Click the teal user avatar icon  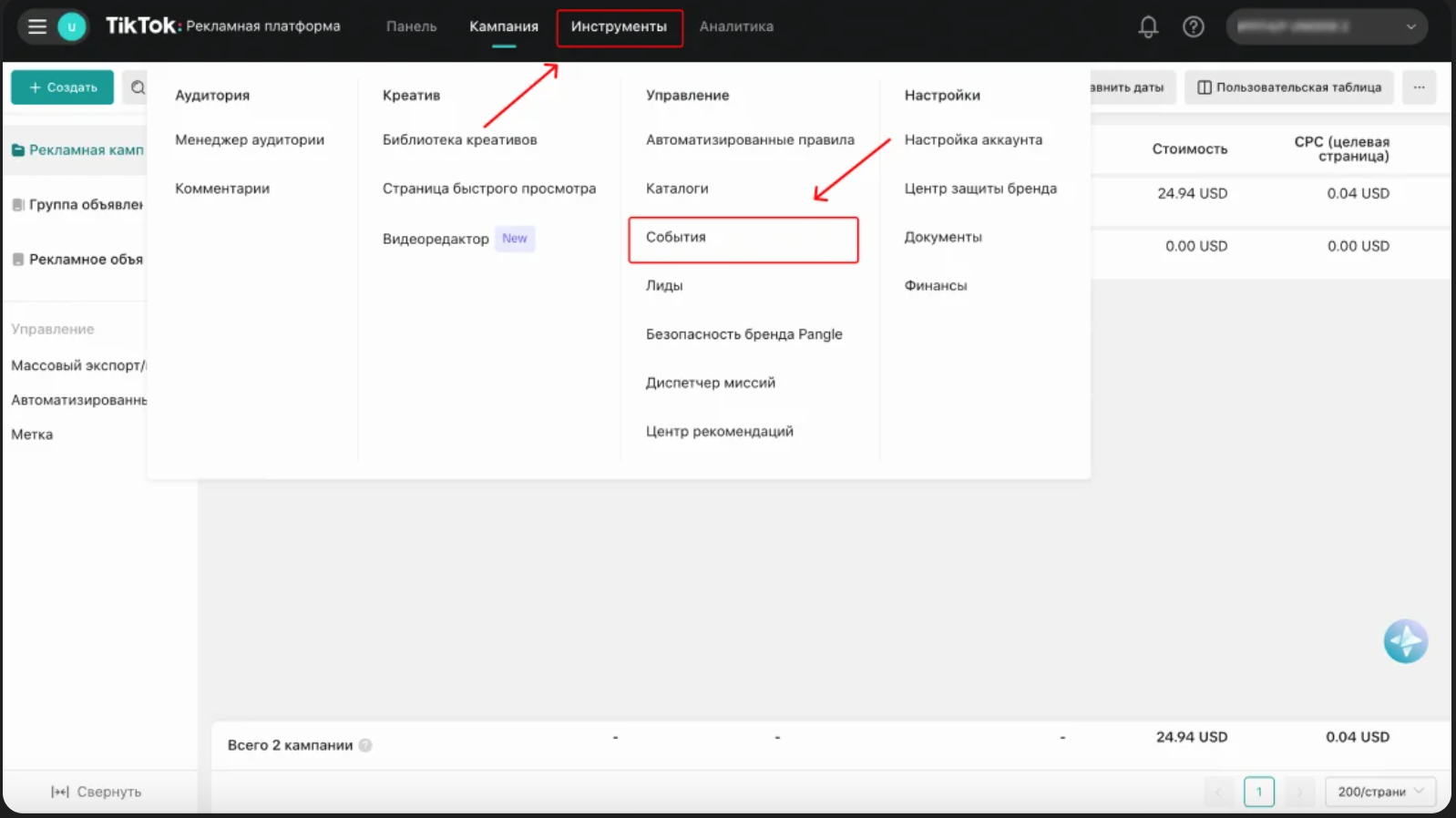pos(72,26)
